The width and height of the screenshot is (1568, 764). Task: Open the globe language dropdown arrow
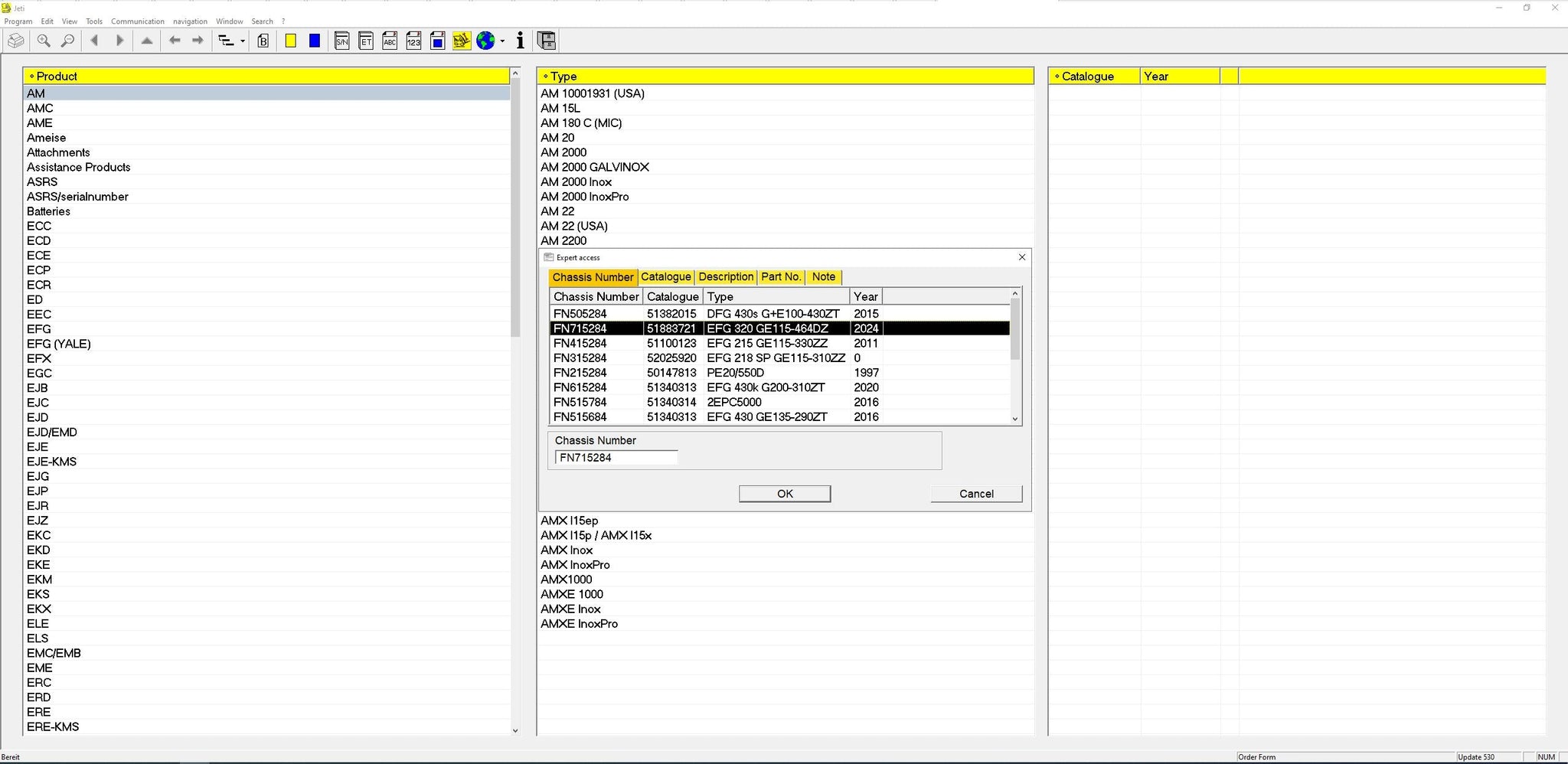pos(502,41)
